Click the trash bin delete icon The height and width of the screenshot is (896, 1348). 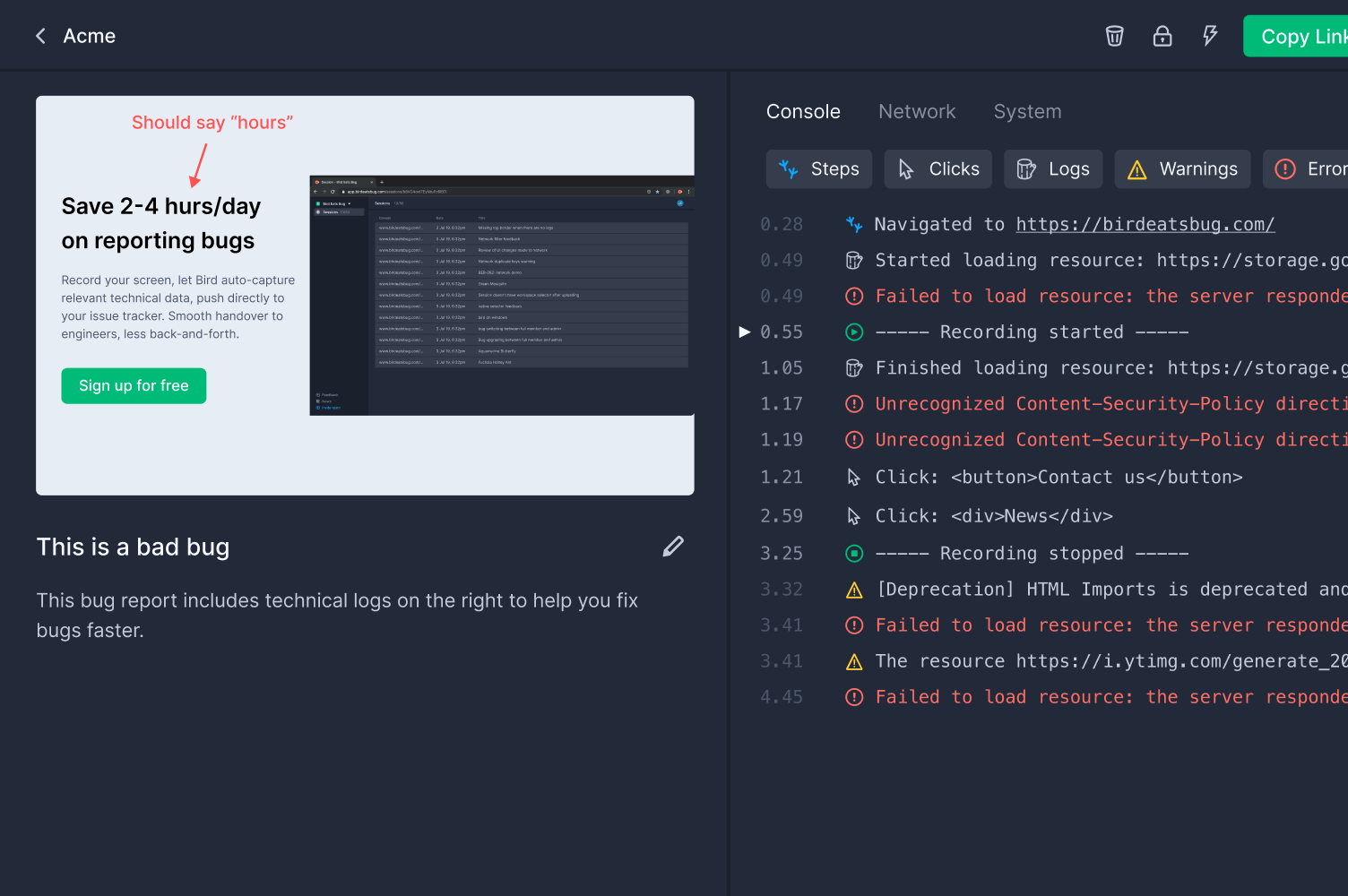click(x=1114, y=36)
